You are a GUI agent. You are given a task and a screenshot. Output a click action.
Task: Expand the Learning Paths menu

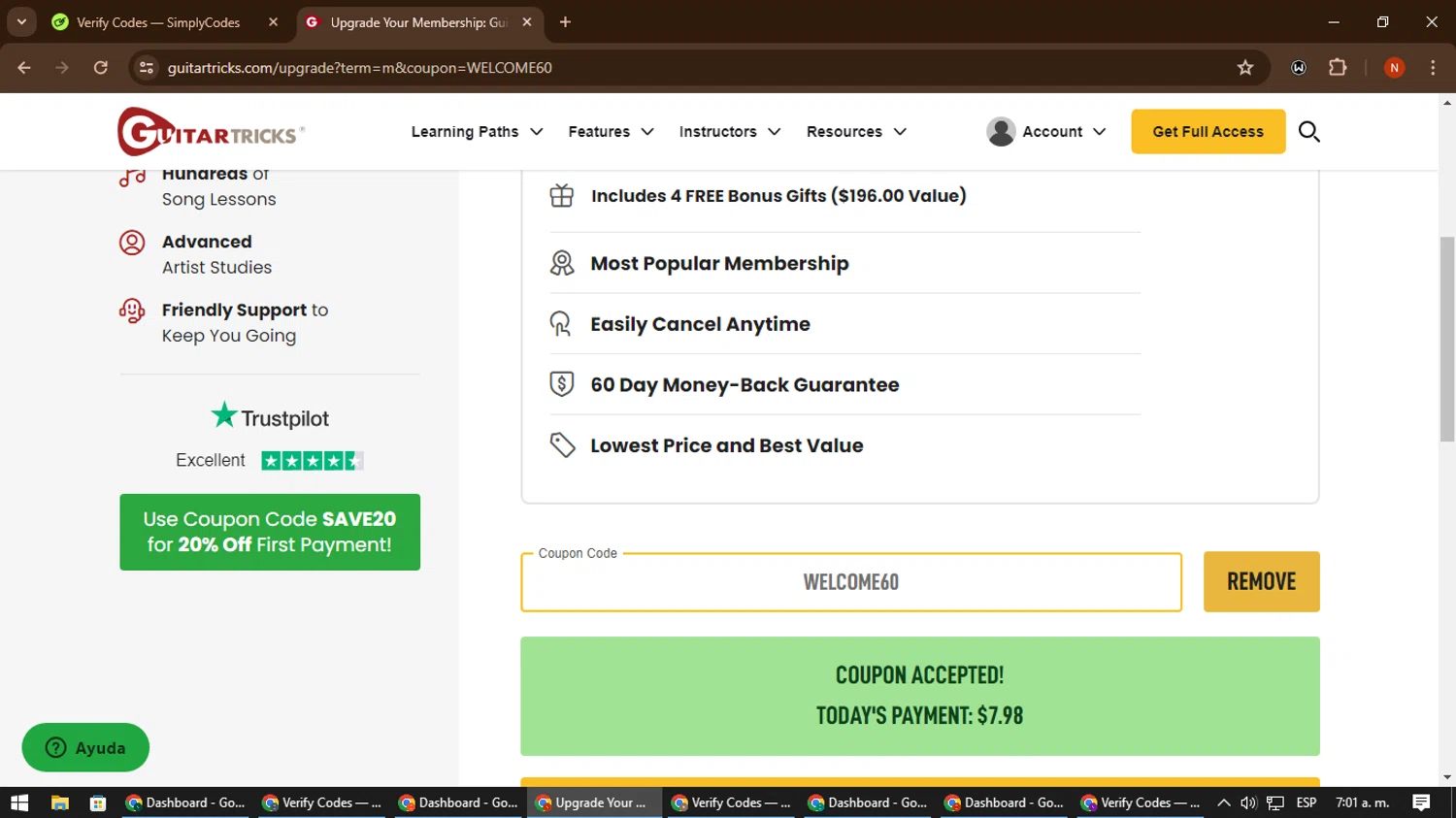tap(477, 131)
